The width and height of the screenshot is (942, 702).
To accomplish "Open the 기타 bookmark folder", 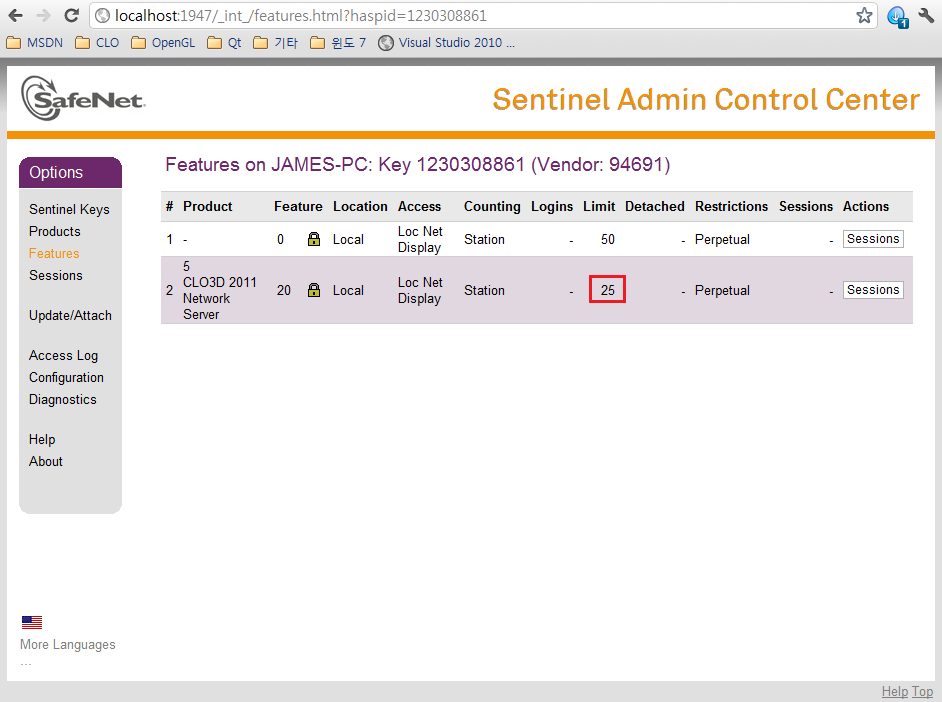I will click(x=276, y=43).
